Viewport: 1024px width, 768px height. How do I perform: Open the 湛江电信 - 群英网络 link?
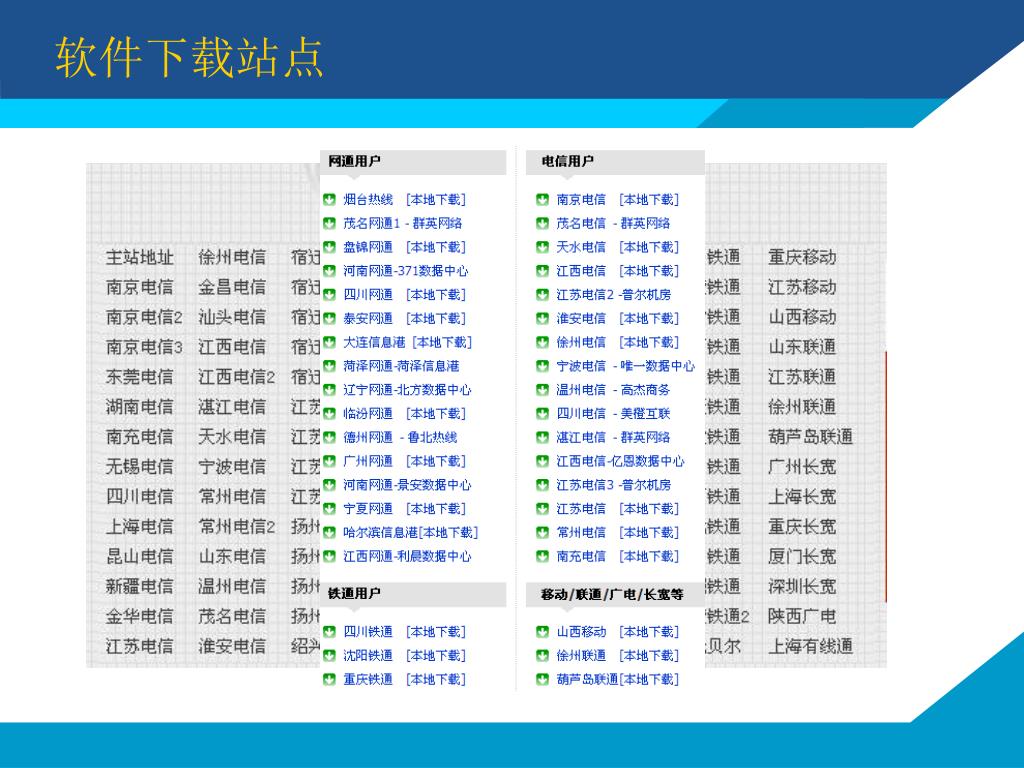[613, 438]
